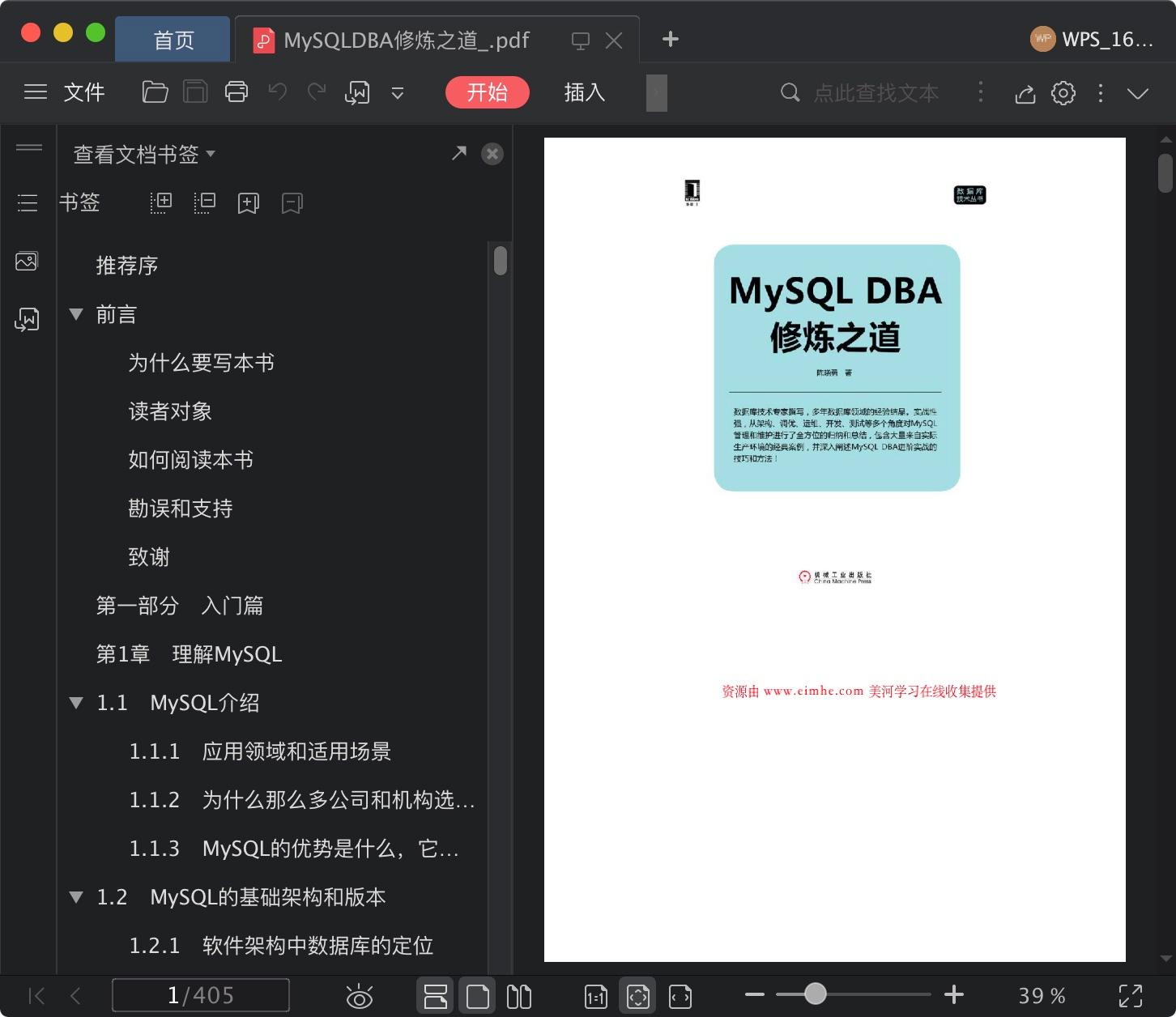Click the collapse all bookmarks icon
The height and width of the screenshot is (1017, 1176).
point(205,203)
